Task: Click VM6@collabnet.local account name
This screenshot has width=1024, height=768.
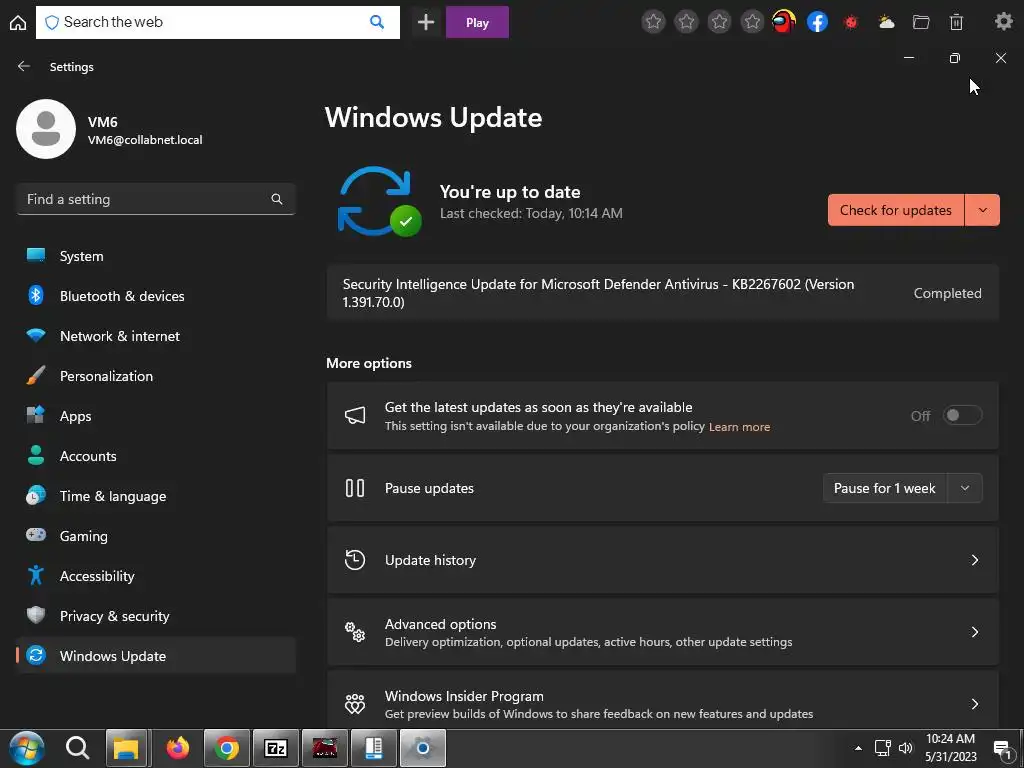Action: [x=145, y=140]
